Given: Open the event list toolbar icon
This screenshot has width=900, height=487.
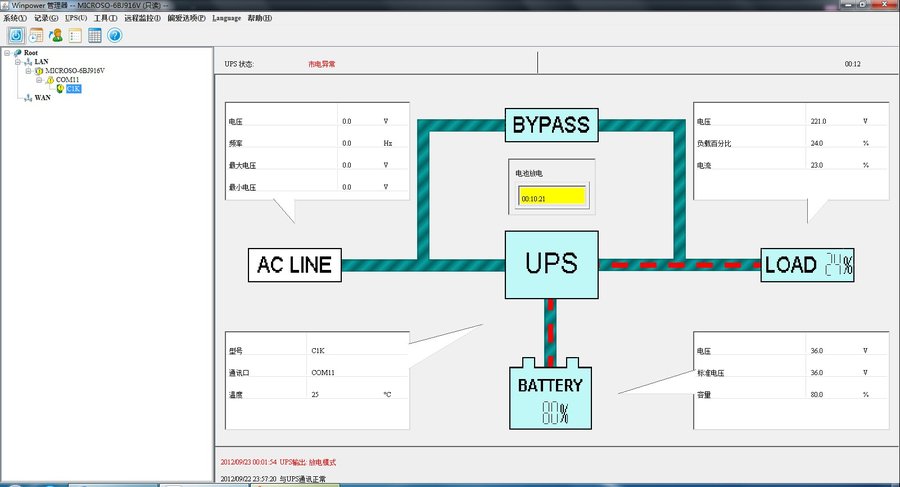Looking at the screenshot, I should [x=75, y=36].
